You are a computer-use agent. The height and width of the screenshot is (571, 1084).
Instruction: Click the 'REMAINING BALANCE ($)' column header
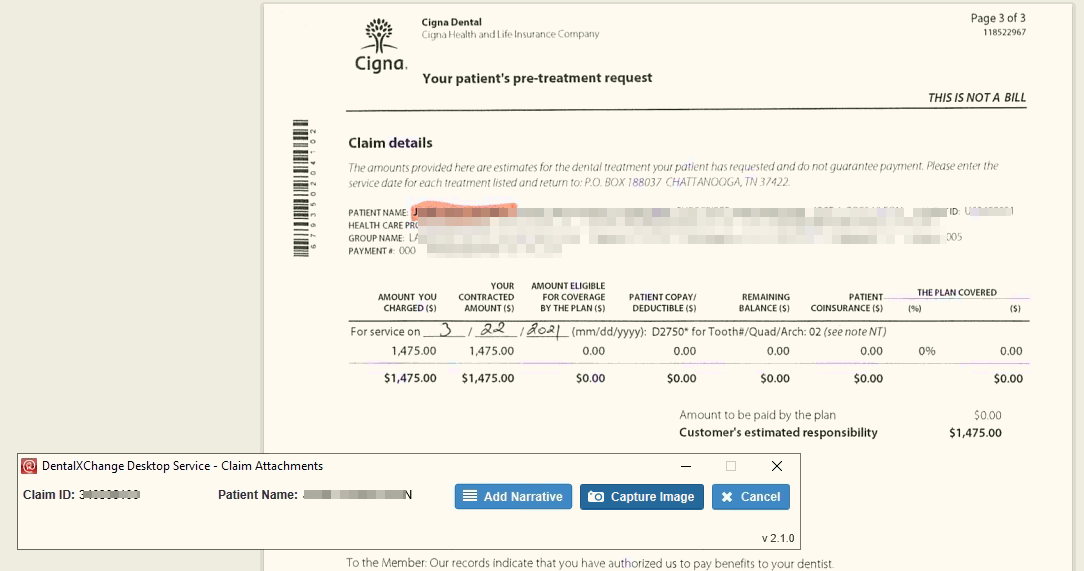(764, 303)
